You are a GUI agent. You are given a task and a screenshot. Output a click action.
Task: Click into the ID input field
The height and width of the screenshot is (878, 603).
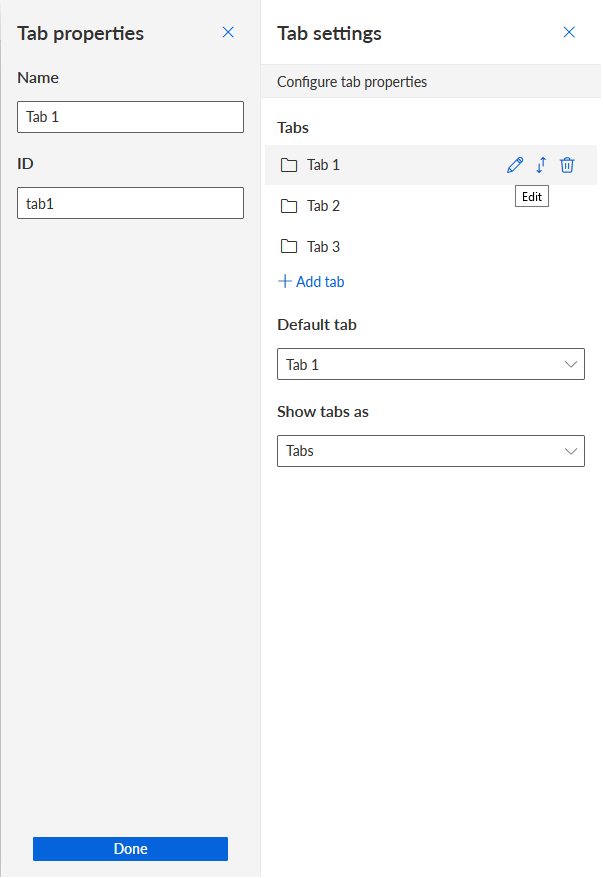click(130, 203)
